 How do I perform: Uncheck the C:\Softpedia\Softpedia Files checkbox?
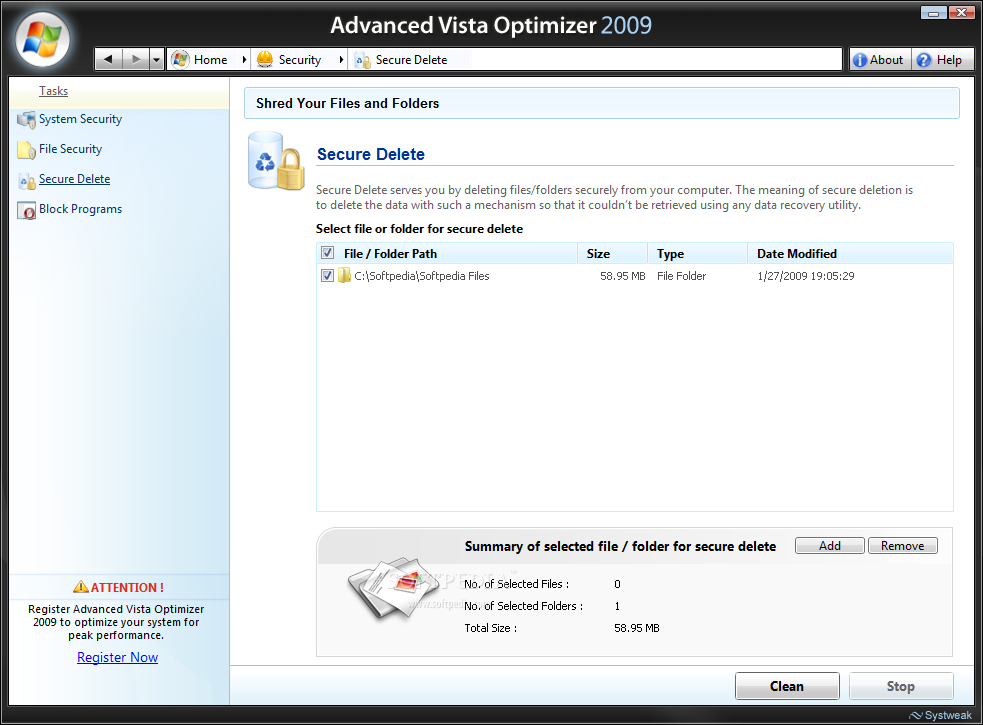[x=327, y=275]
